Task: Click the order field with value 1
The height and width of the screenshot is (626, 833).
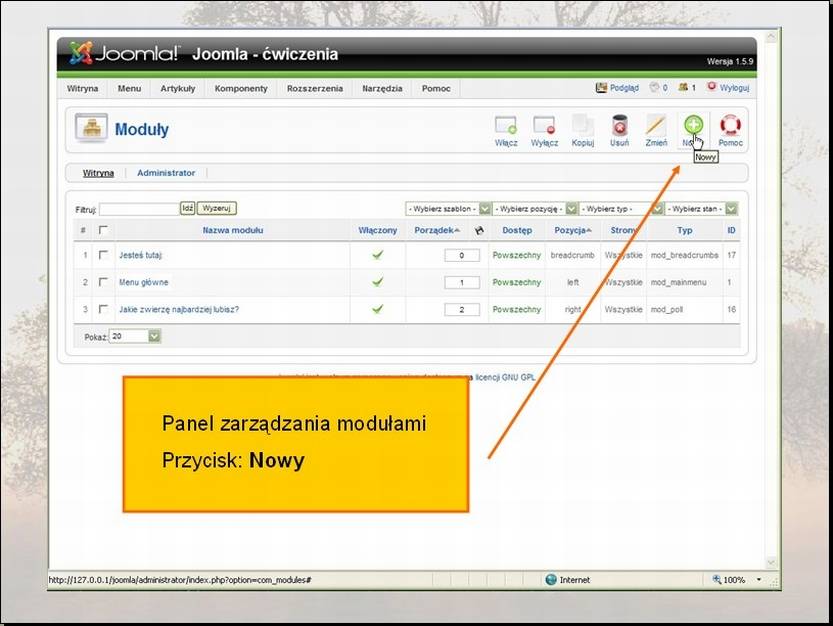Action: [x=462, y=282]
